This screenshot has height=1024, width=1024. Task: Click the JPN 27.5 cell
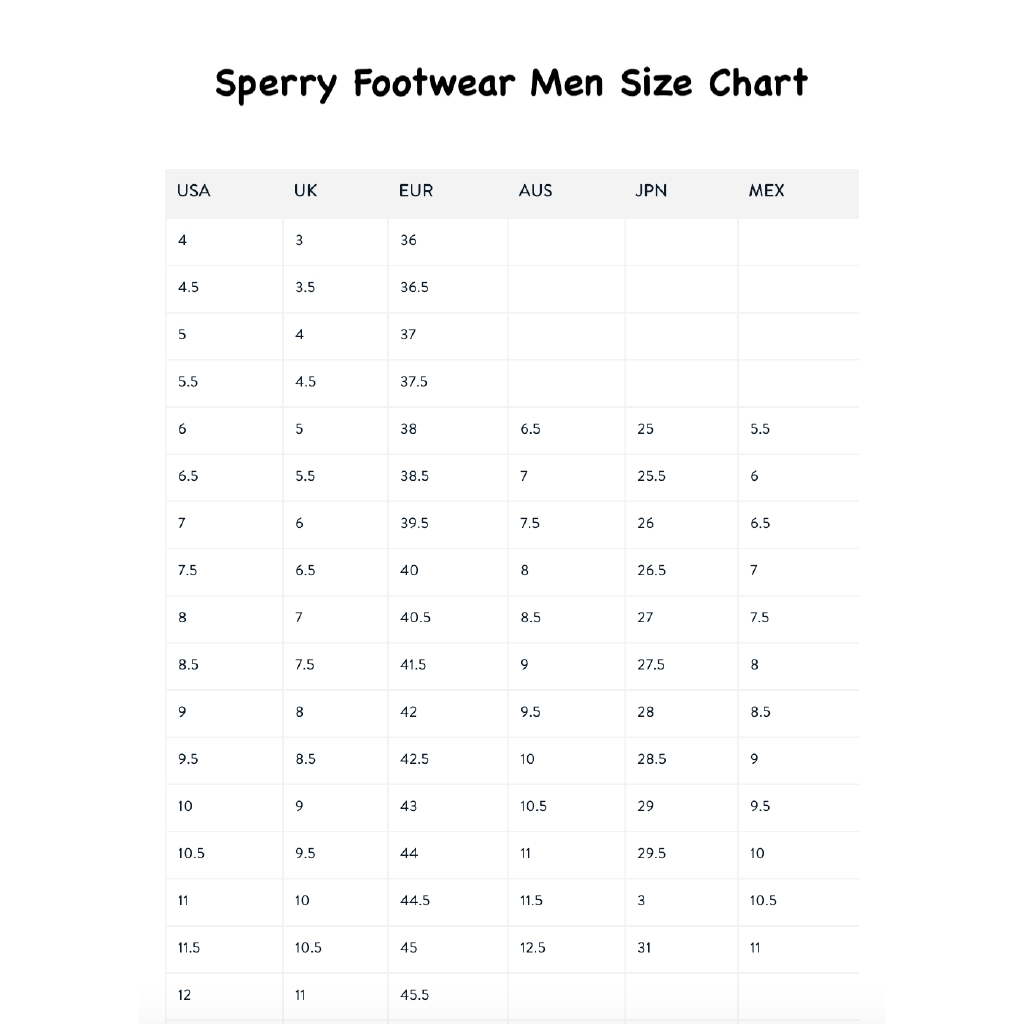[651, 665]
